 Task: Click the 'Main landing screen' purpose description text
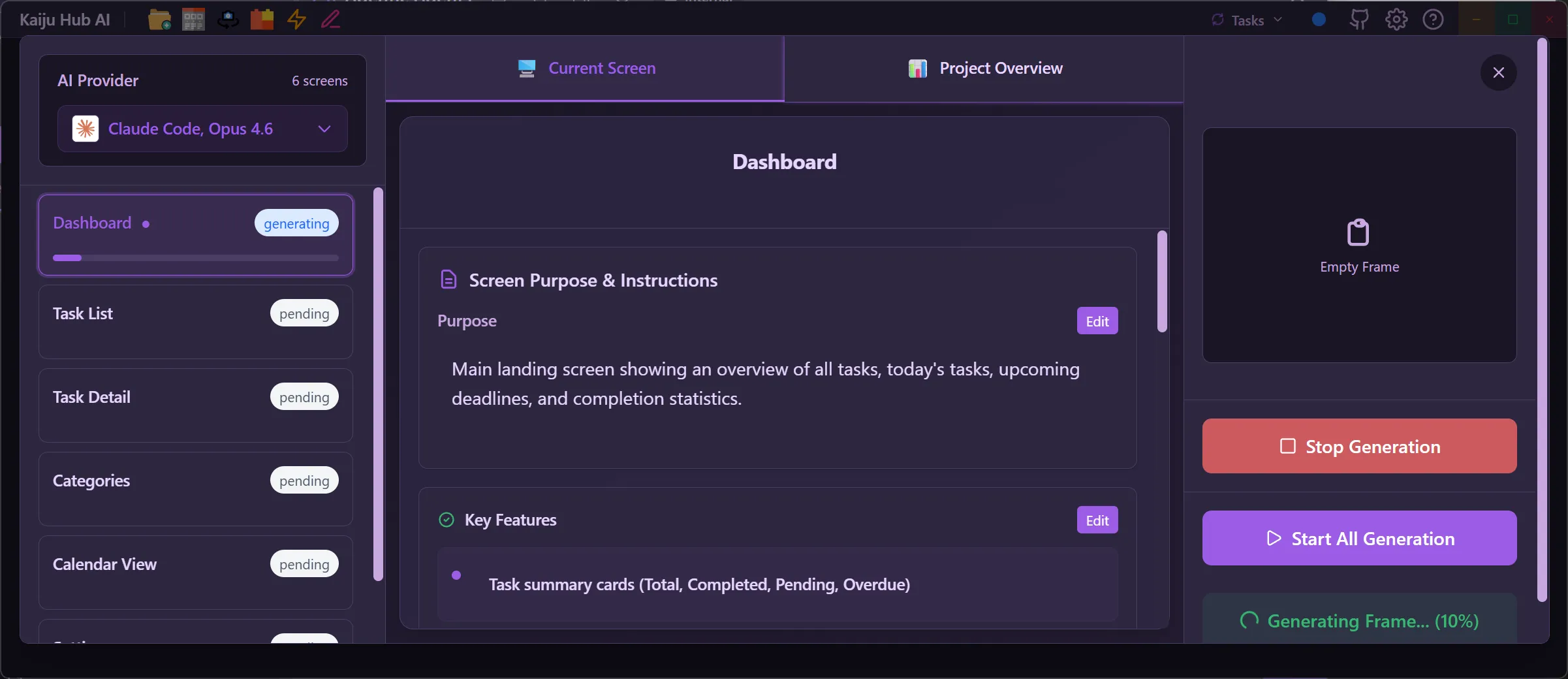pos(765,384)
